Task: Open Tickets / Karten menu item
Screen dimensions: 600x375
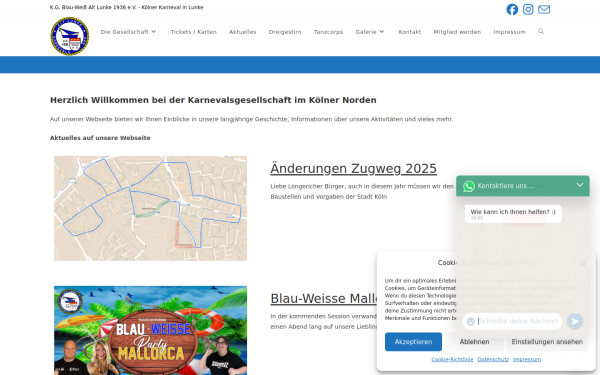Action: point(194,32)
